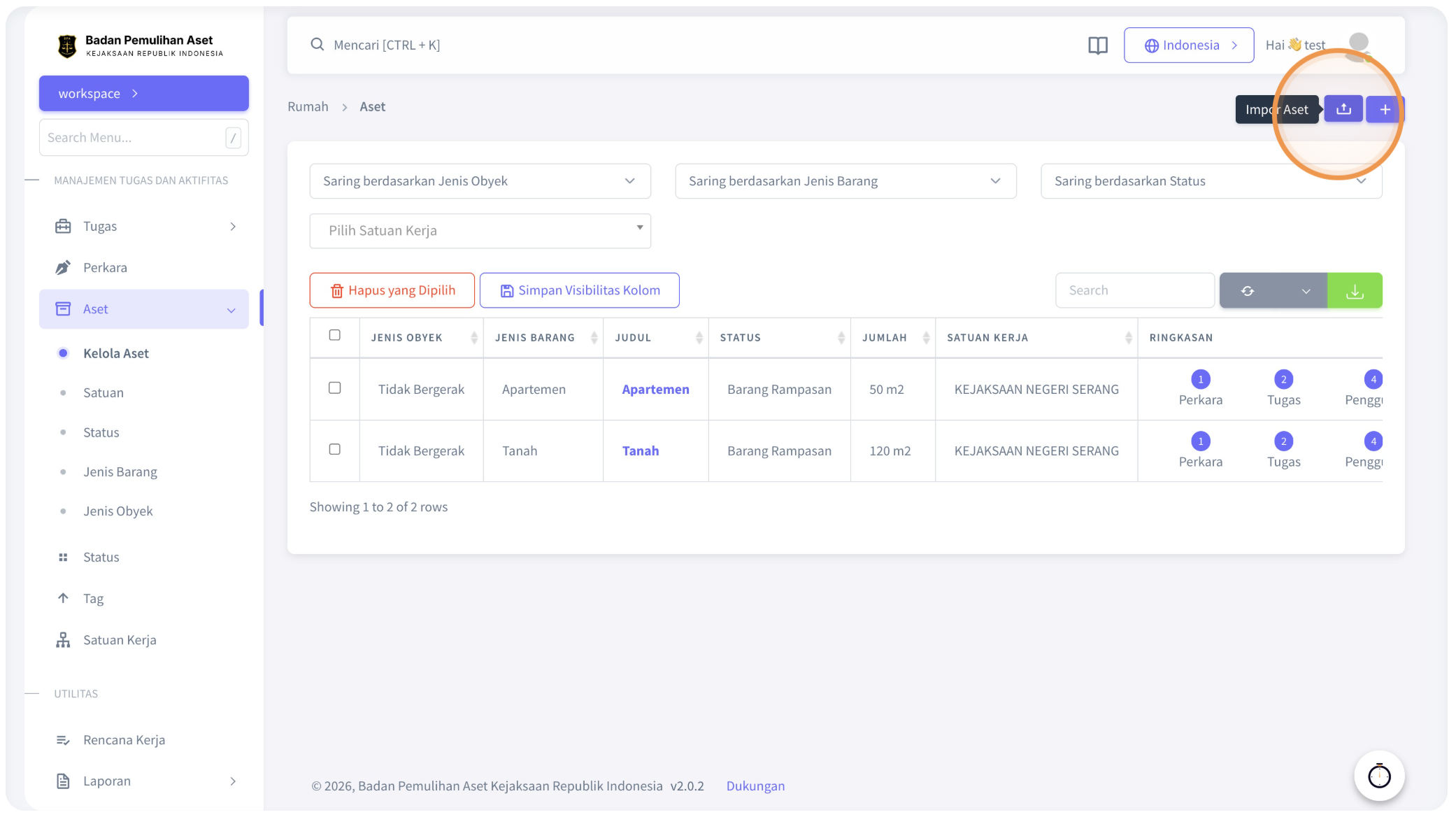Click the Impor Aset upload icon

[x=1343, y=109]
